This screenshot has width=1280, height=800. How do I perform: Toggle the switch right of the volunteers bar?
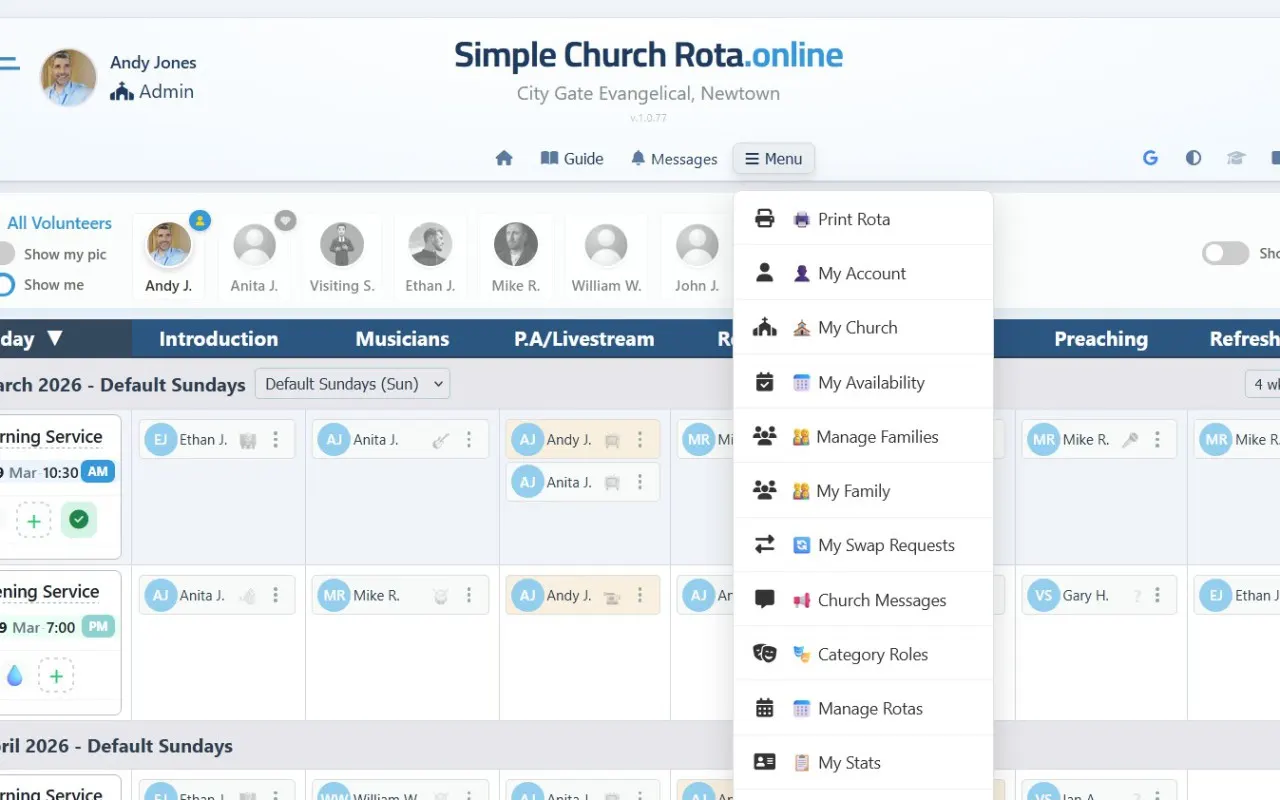[1225, 253]
